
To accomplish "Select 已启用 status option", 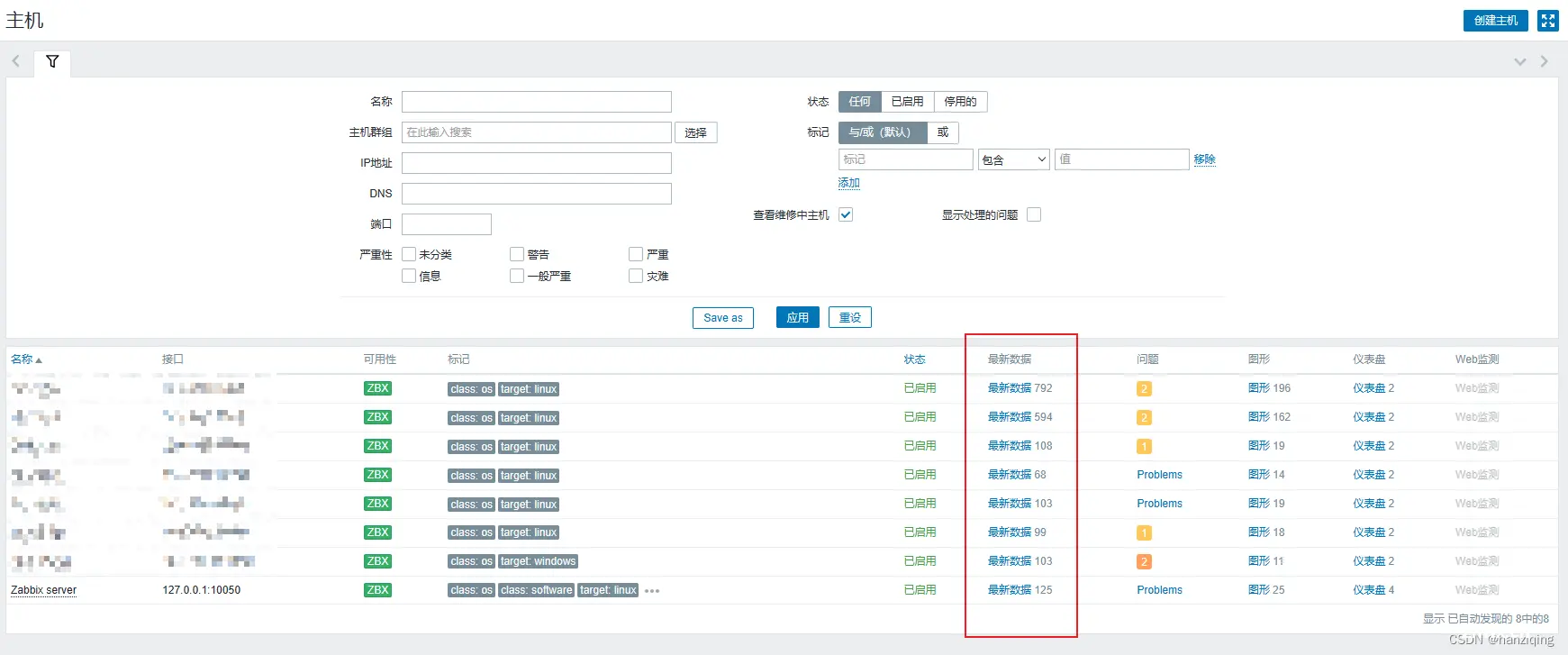I will [908, 102].
